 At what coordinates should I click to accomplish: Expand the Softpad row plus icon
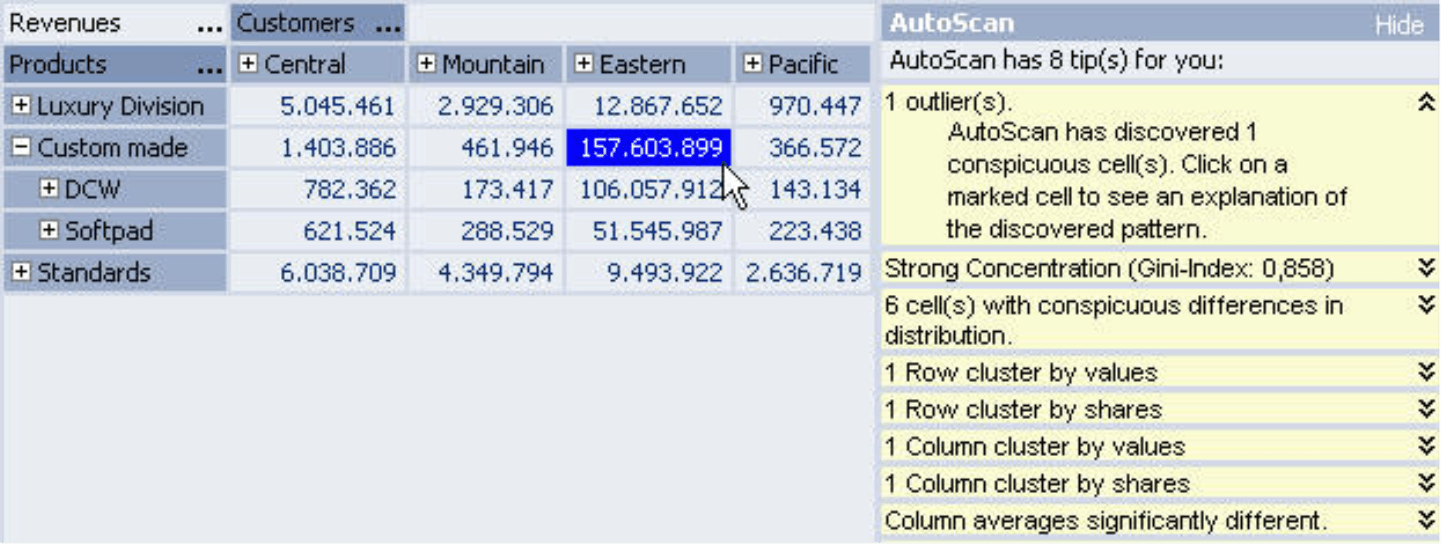click(x=49, y=231)
